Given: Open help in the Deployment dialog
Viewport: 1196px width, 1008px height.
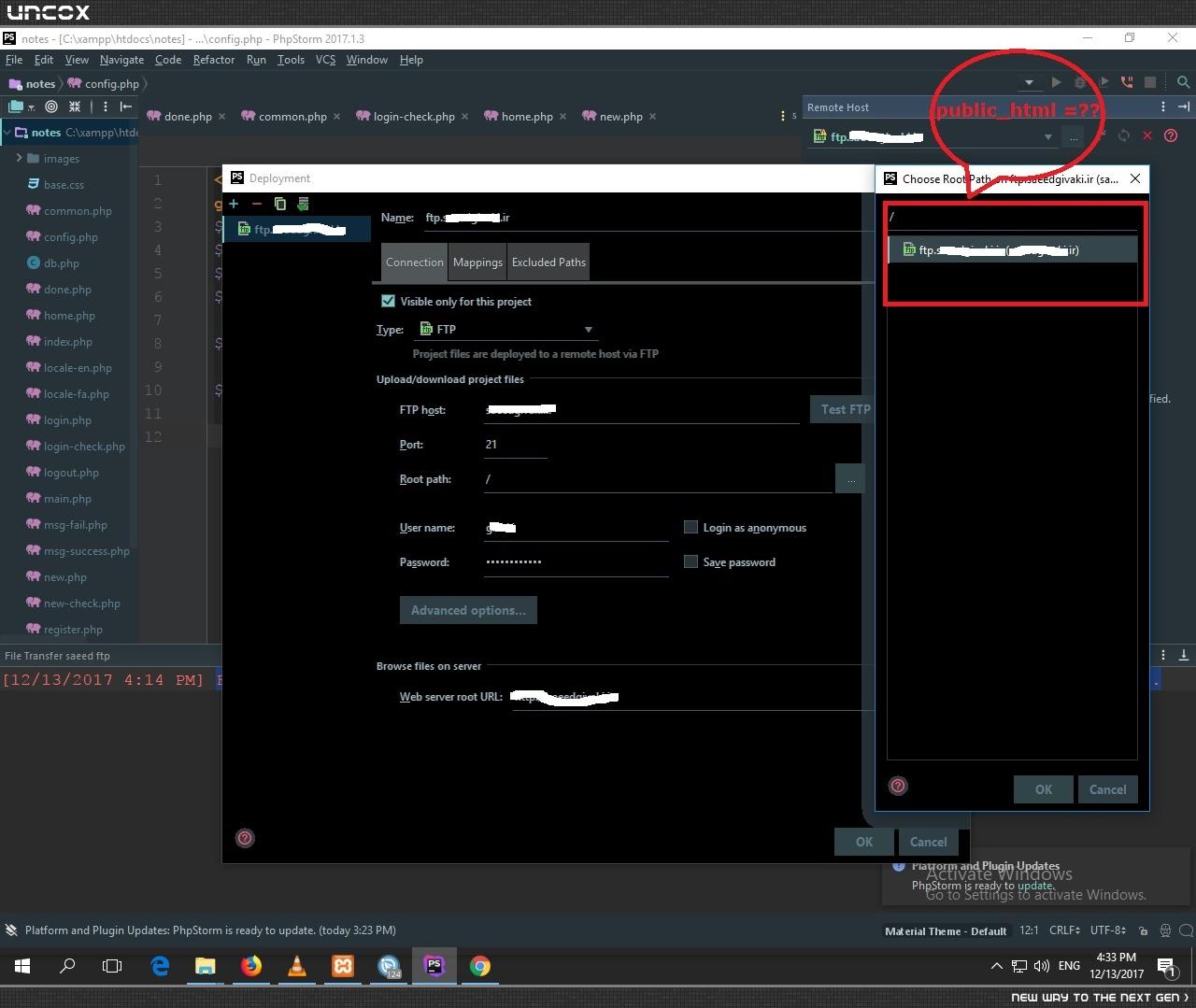Looking at the screenshot, I should (x=245, y=838).
